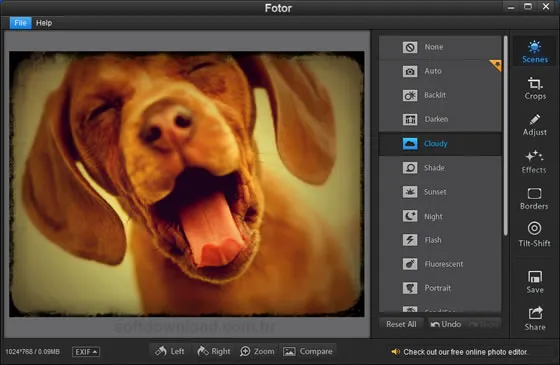Open the Crops tool
This screenshot has width=560, height=365.
pyautogui.click(x=535, y=88)
